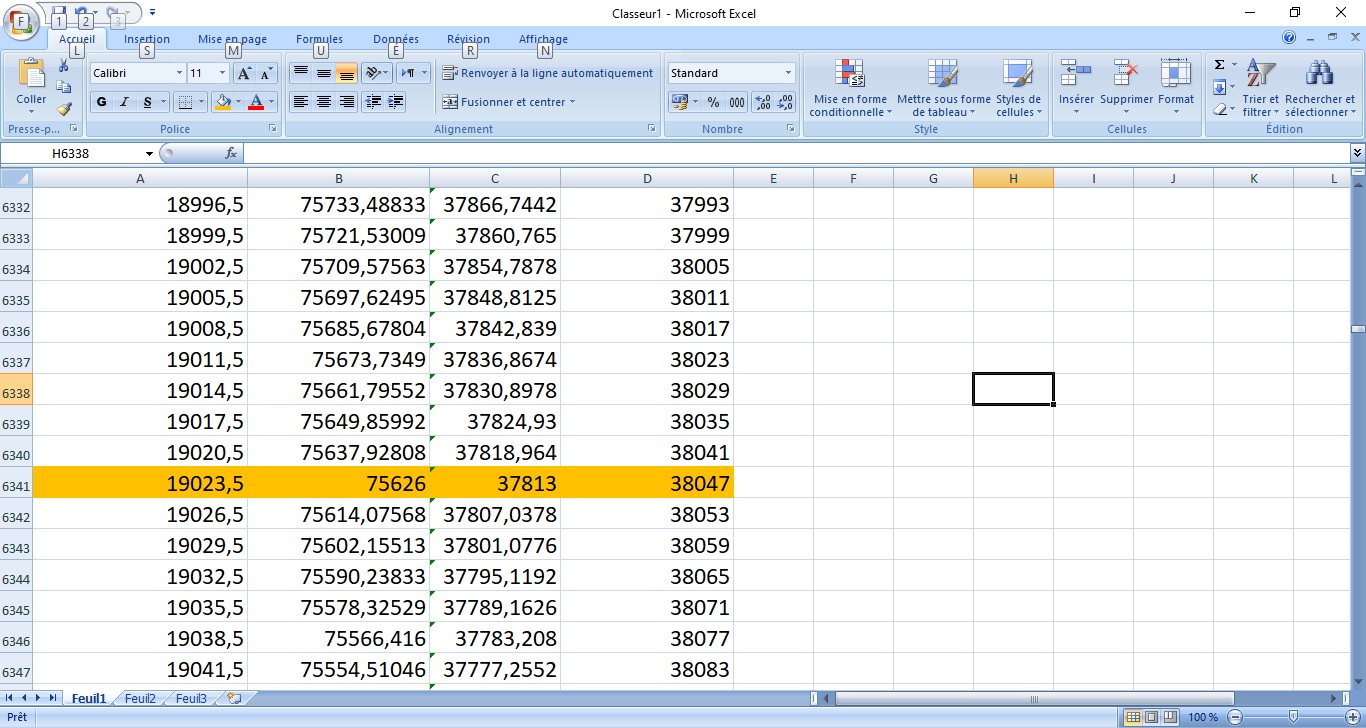The width and height of the screenshot is (1366, 728).
Task: Toggle Renvoyer à la ligne automatiquement
Action: [547, 73]
